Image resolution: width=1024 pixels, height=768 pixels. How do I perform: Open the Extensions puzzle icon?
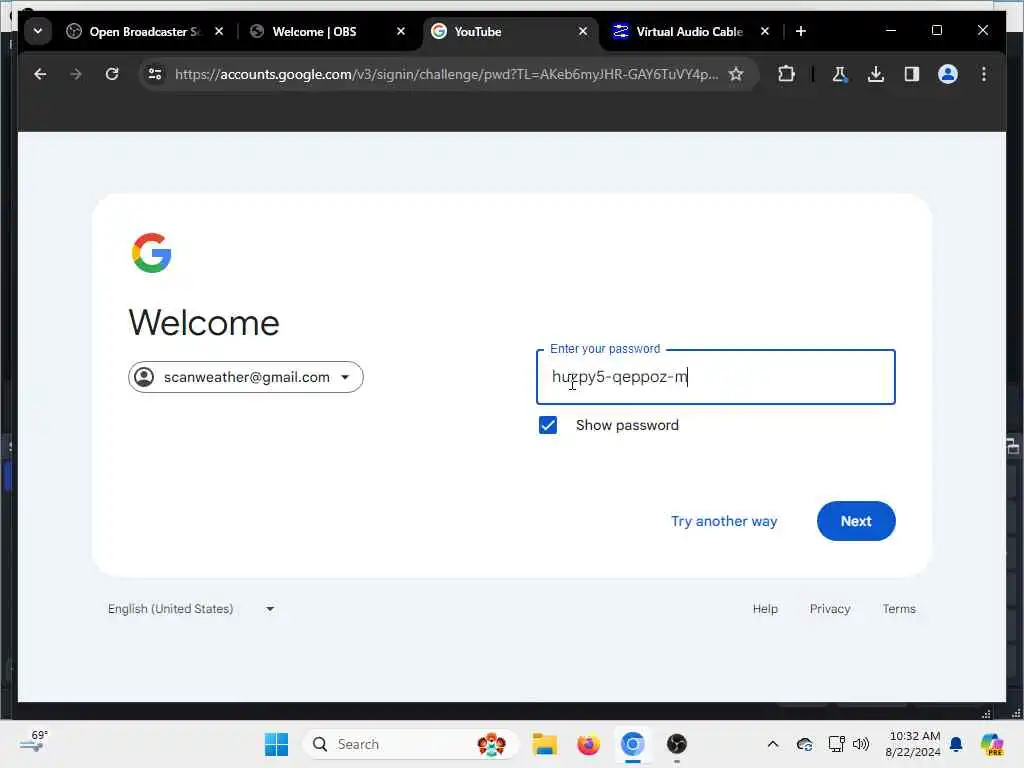pyautogui.click(x=786, y=74)
